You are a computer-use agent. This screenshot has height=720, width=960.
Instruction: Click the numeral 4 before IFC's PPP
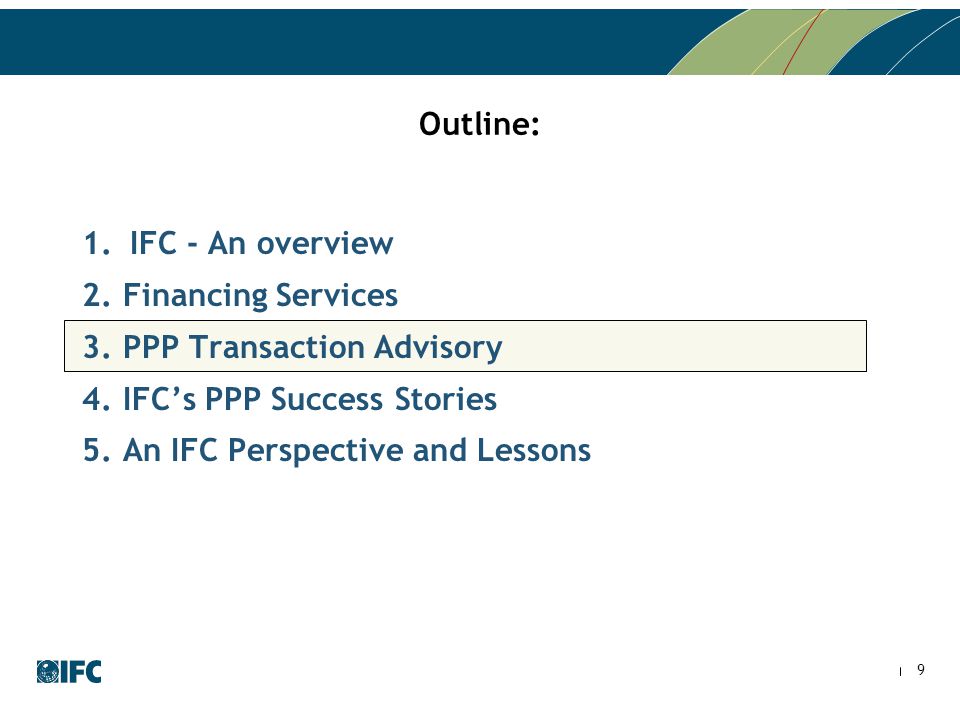pyautogui.click(x=93, y=399)
